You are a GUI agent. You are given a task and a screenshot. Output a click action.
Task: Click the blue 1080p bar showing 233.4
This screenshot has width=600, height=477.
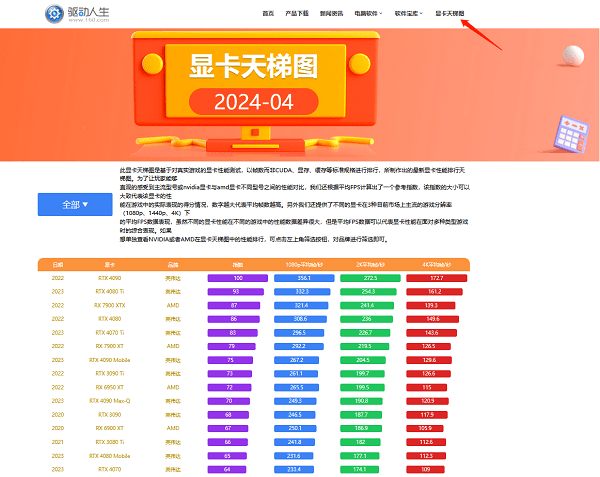(x=294, y=469)
